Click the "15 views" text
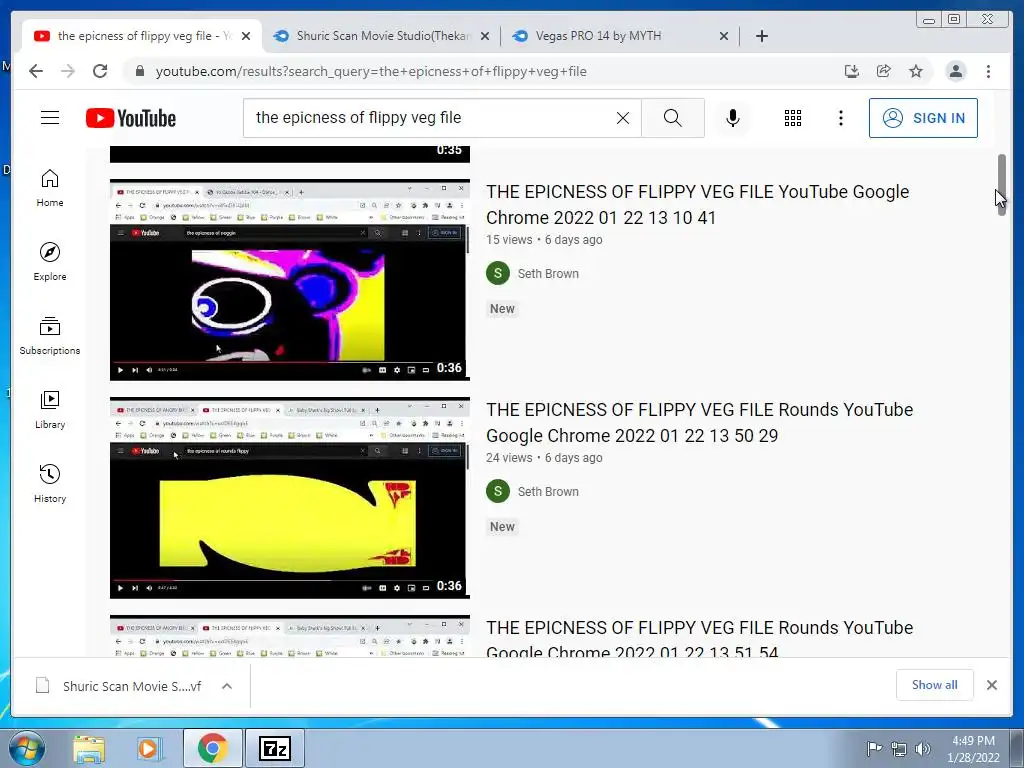Viewport: 1024px width, 768px height. (509, 240)
